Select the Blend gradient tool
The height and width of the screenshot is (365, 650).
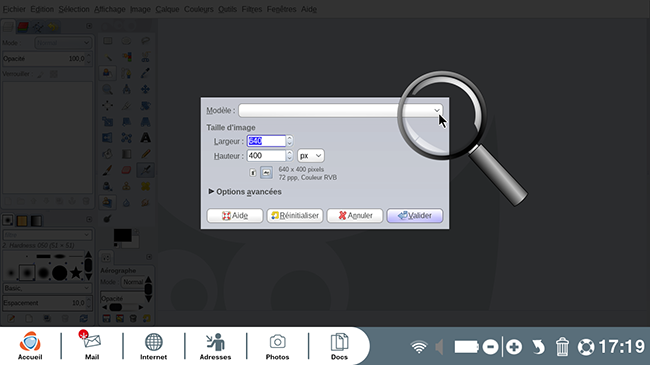(126, 154)
